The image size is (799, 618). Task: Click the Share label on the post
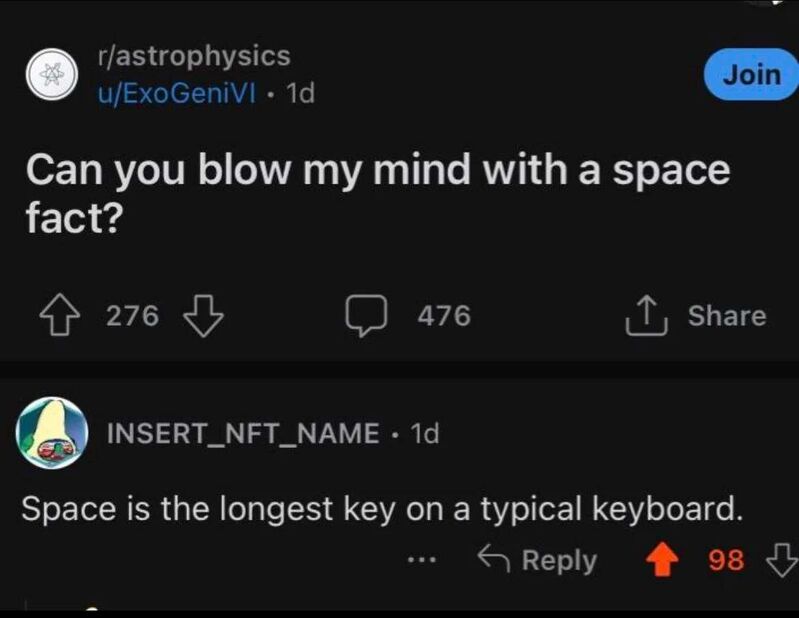[727, 315]
